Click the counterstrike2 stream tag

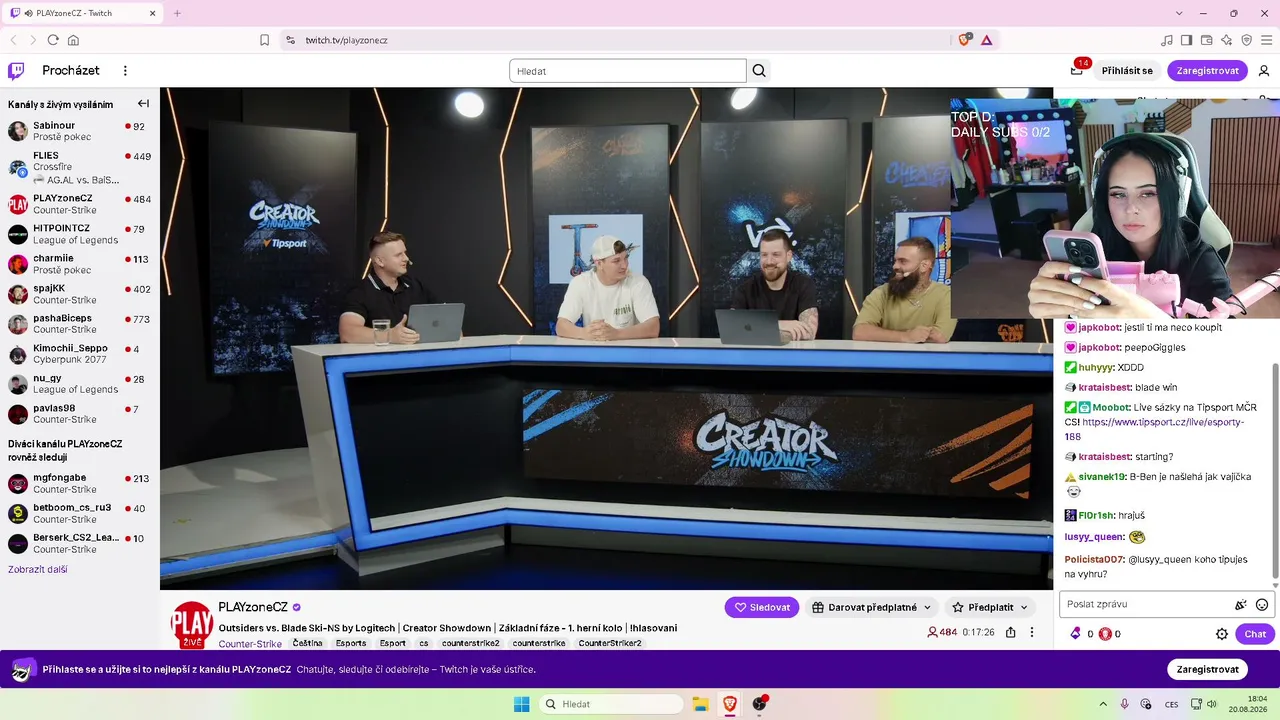(470, 643)
